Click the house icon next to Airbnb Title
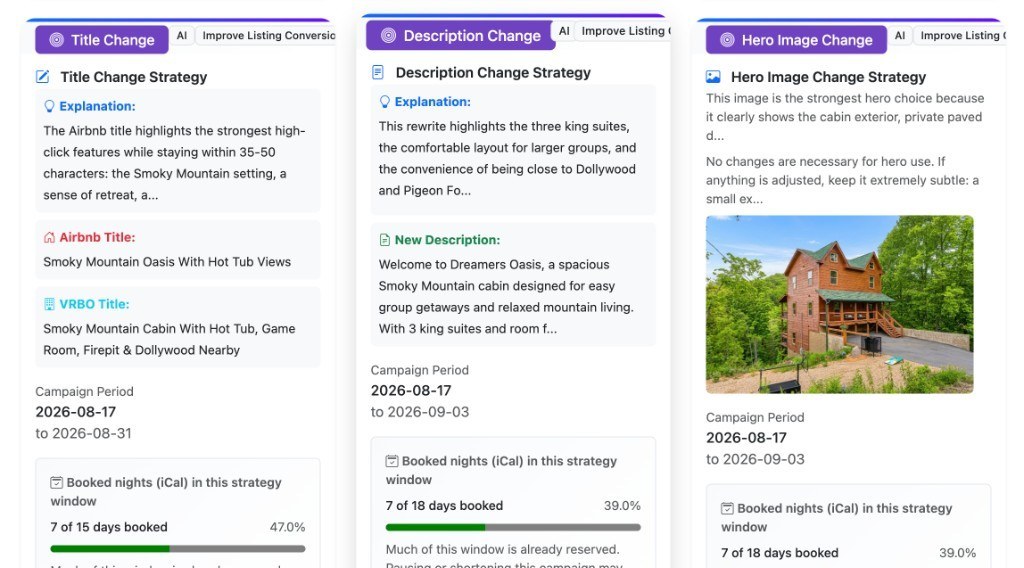The width and height of the screenshot is (1024, 568). point(49,237)
